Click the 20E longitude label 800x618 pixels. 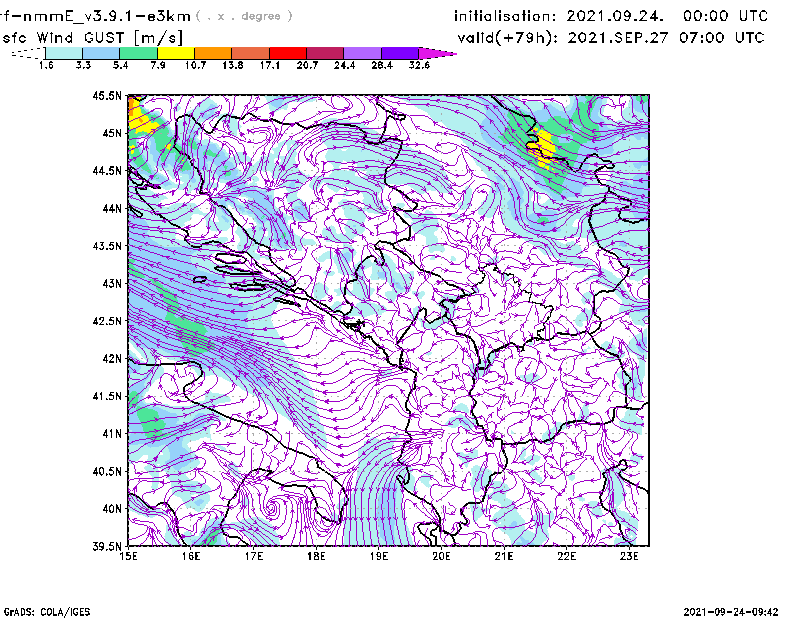(441, 556)
